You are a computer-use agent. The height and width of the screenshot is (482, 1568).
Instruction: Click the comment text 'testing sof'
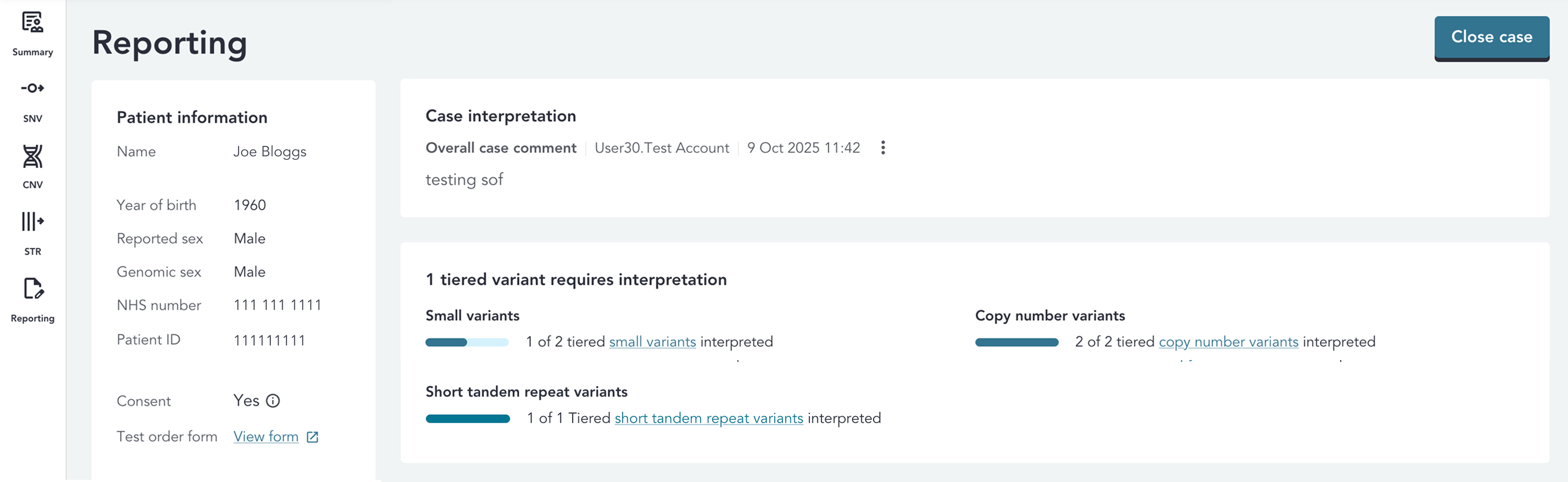[x=464, y=180]
